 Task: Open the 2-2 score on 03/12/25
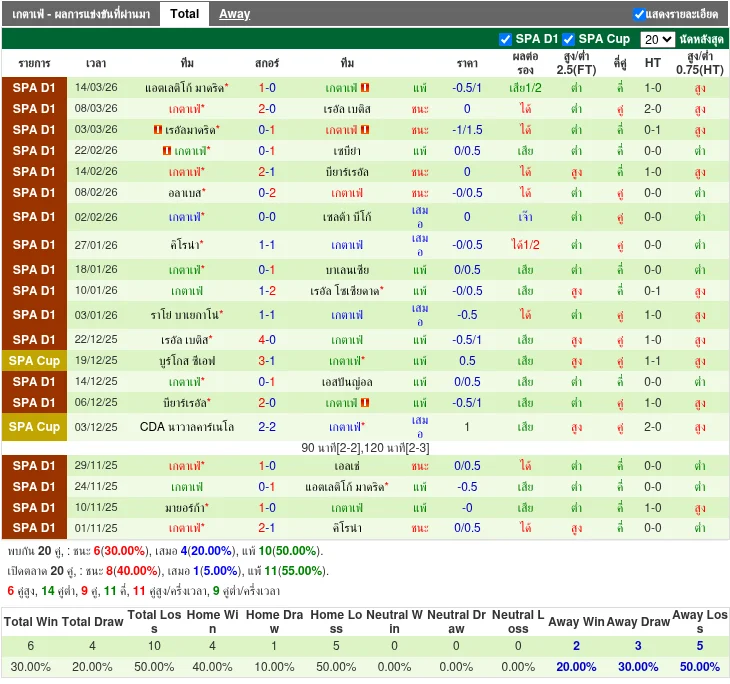pyautogui.click(x=267, y=427)
